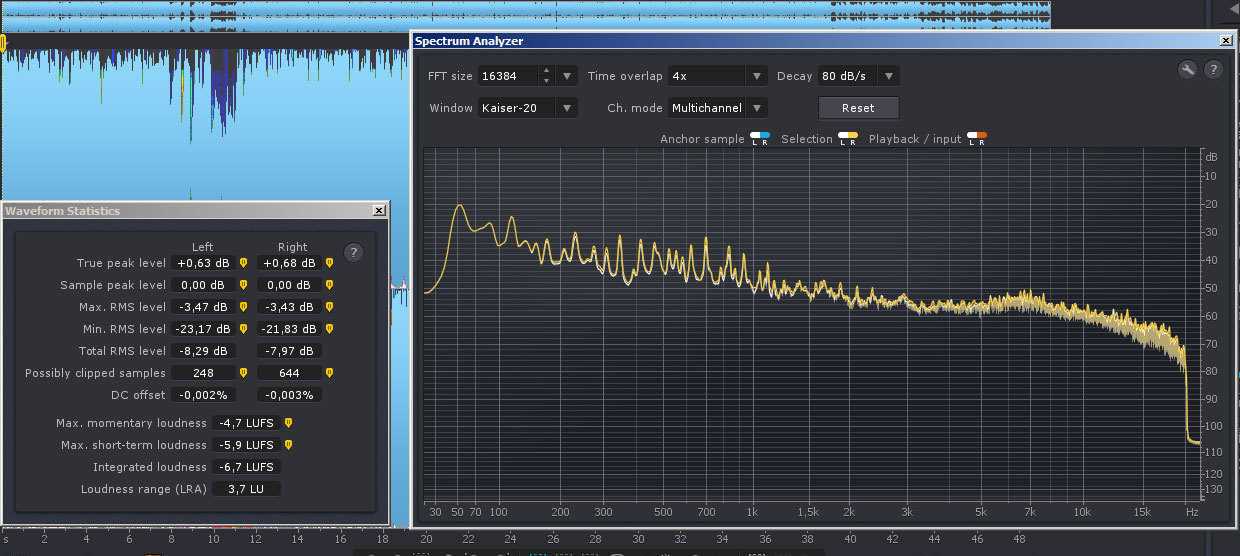The image size is (1240, 556).
Task: Open the Decay rate dropdown
Action: coord(888,76)
